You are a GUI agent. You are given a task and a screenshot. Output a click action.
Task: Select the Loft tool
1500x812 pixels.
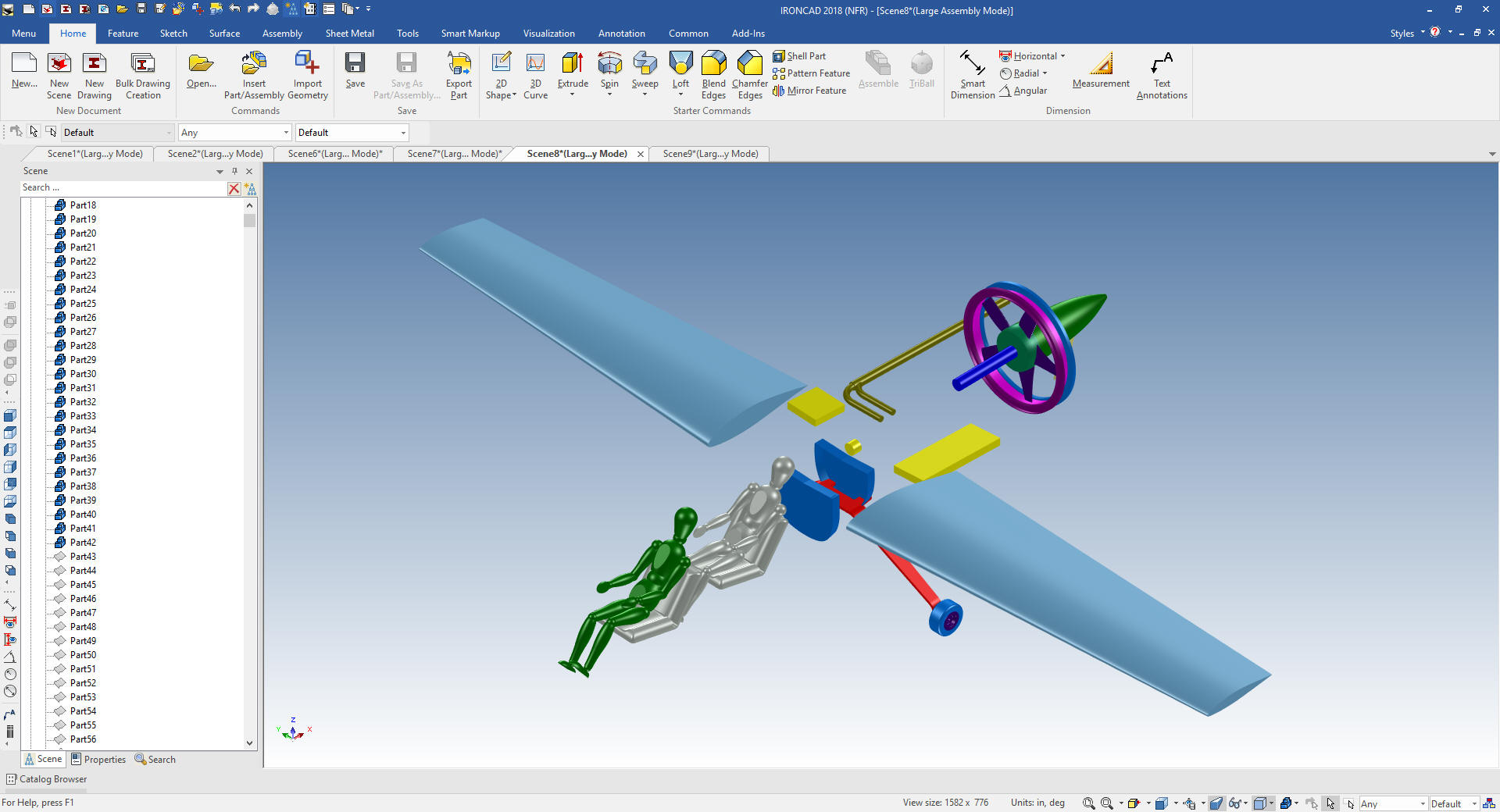[x=680, y=64]
